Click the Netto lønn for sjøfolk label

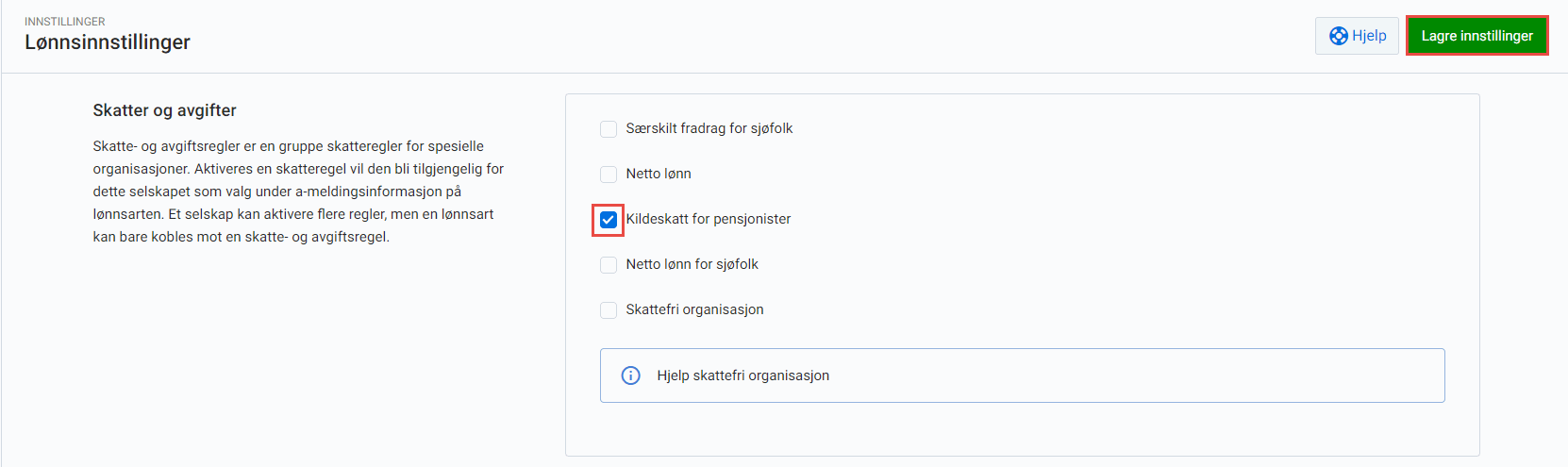pyautogui.click(x=692, y=264)
